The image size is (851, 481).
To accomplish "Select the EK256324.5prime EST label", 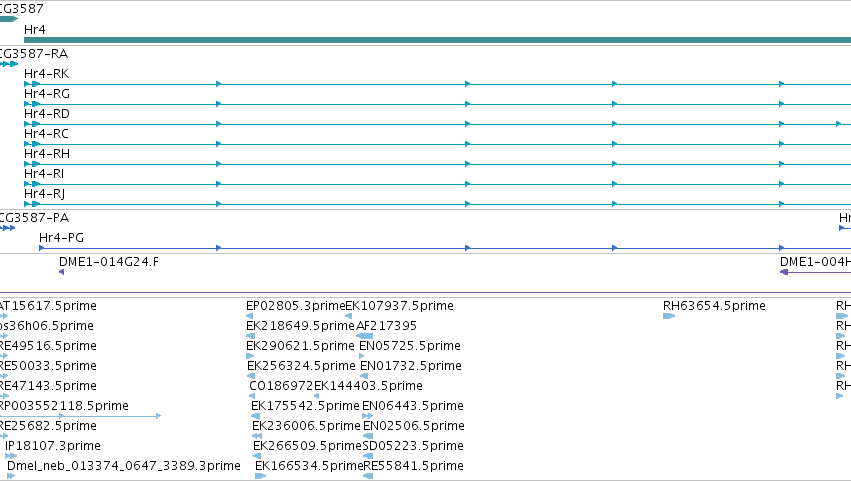I will pos(301,366).
